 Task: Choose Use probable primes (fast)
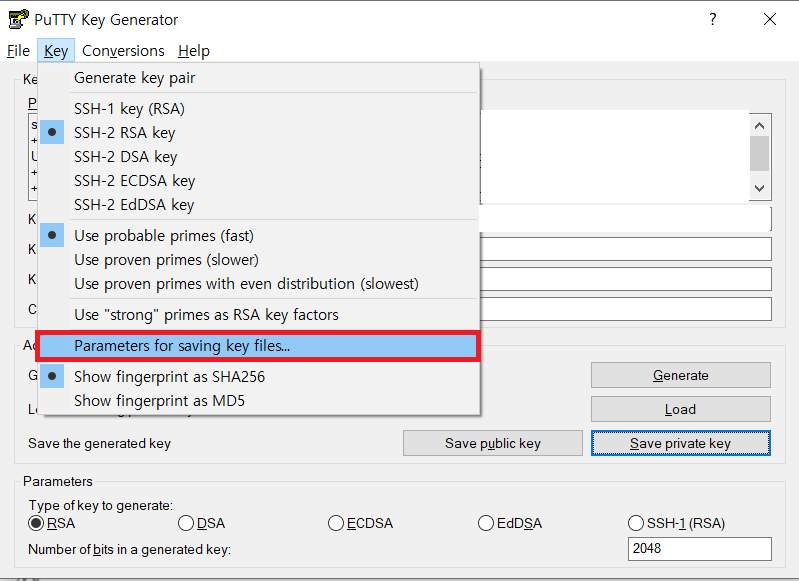pos(258,235)
